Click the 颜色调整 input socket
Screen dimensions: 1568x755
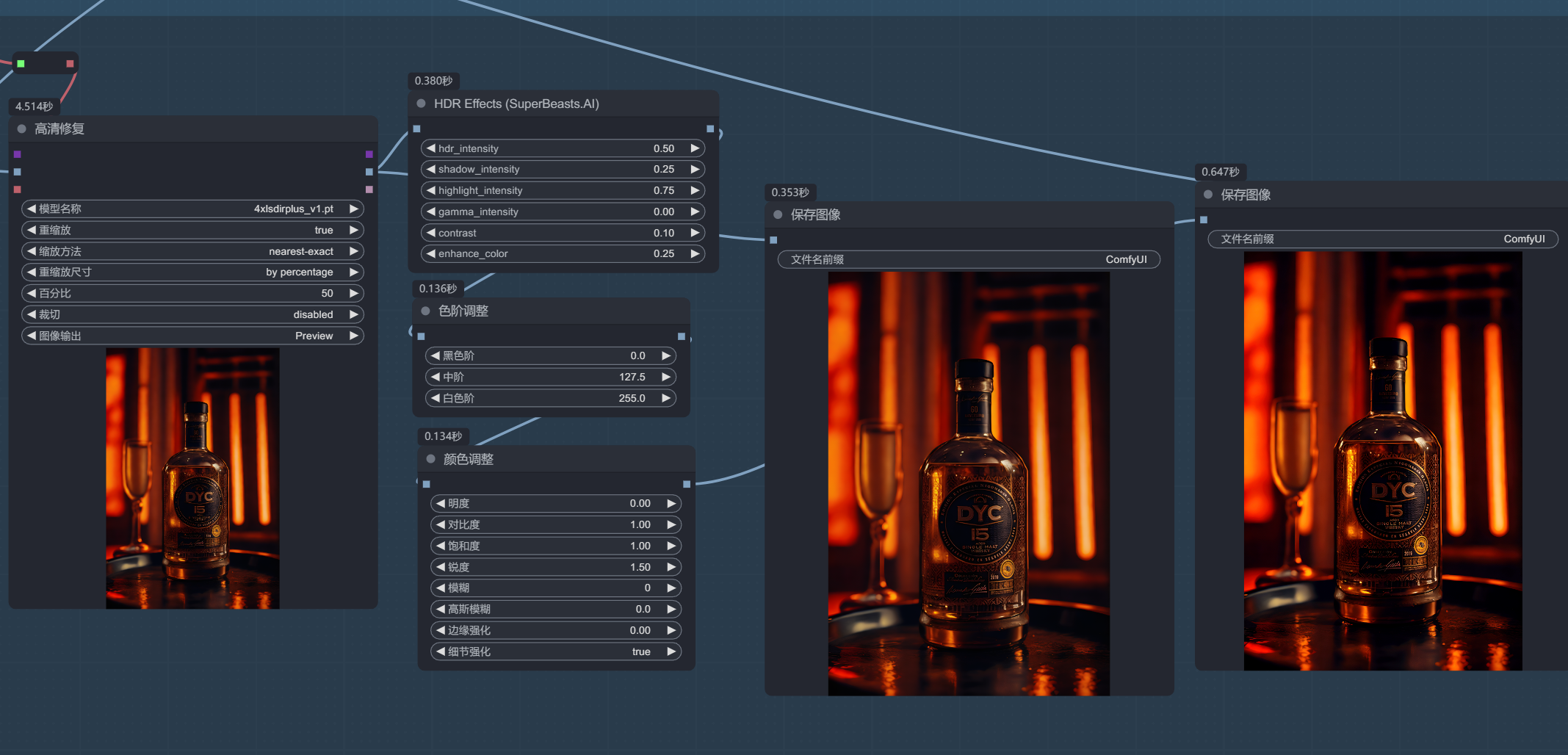(x=427, y=484)
